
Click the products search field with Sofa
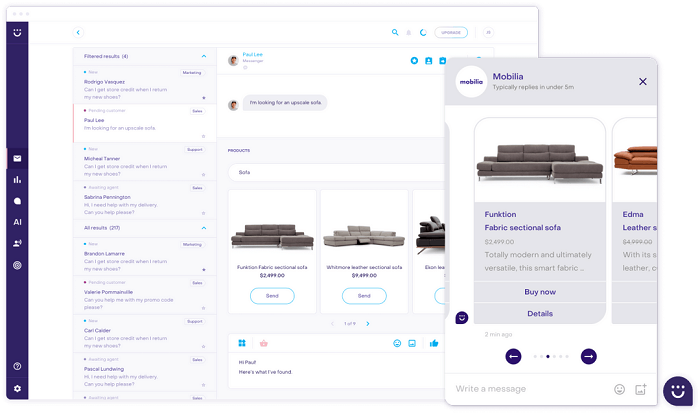click(x=337, y=172)
